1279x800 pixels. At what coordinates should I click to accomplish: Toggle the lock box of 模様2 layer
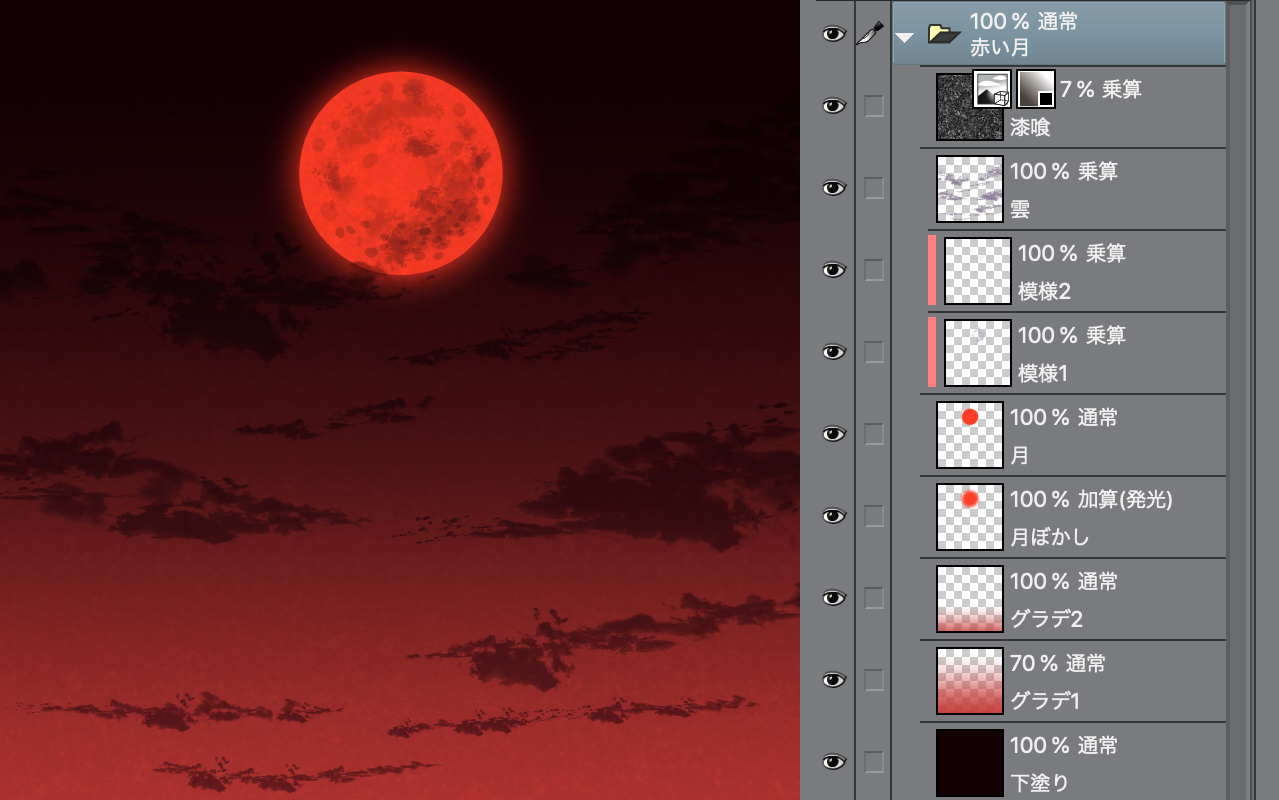(x=874, y=270)
